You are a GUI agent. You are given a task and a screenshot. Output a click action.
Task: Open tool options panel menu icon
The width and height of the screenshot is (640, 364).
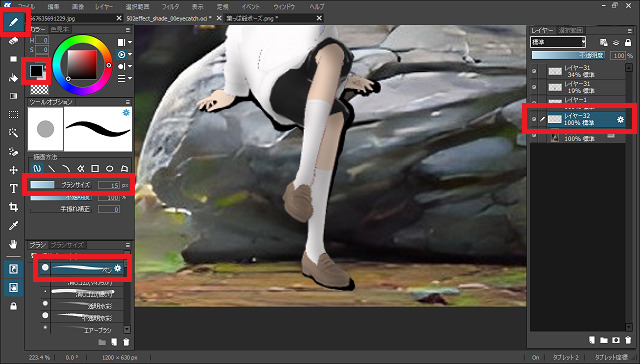coord(128,102)
